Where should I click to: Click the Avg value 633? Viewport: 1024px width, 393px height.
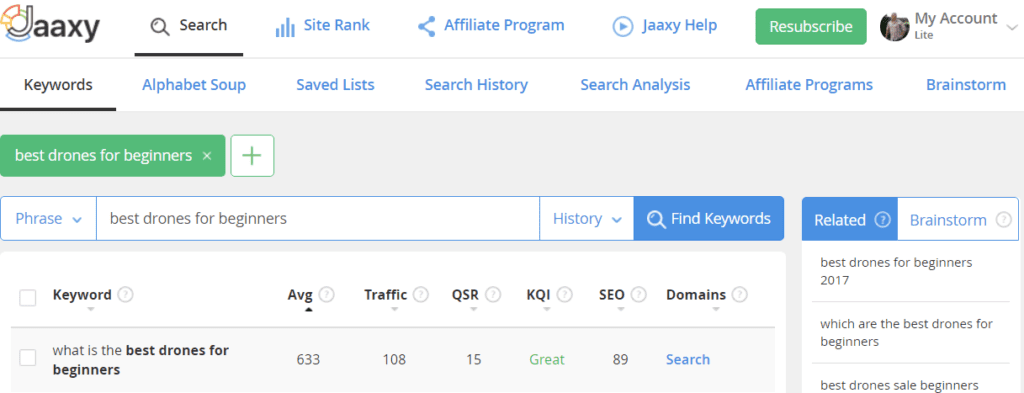click(308, 360)
